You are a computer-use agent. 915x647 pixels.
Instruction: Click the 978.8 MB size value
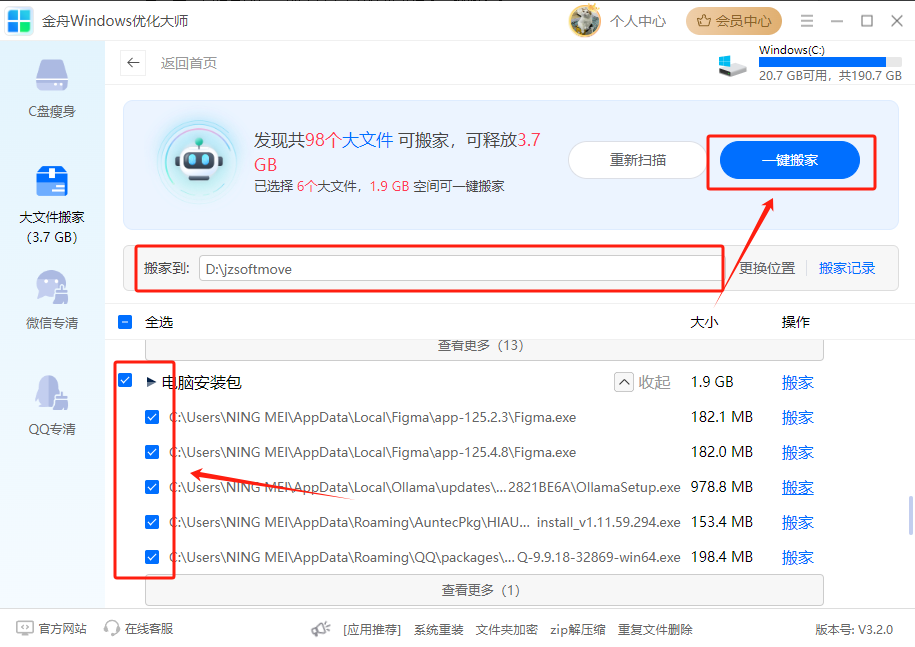click(x=722, y=487)
